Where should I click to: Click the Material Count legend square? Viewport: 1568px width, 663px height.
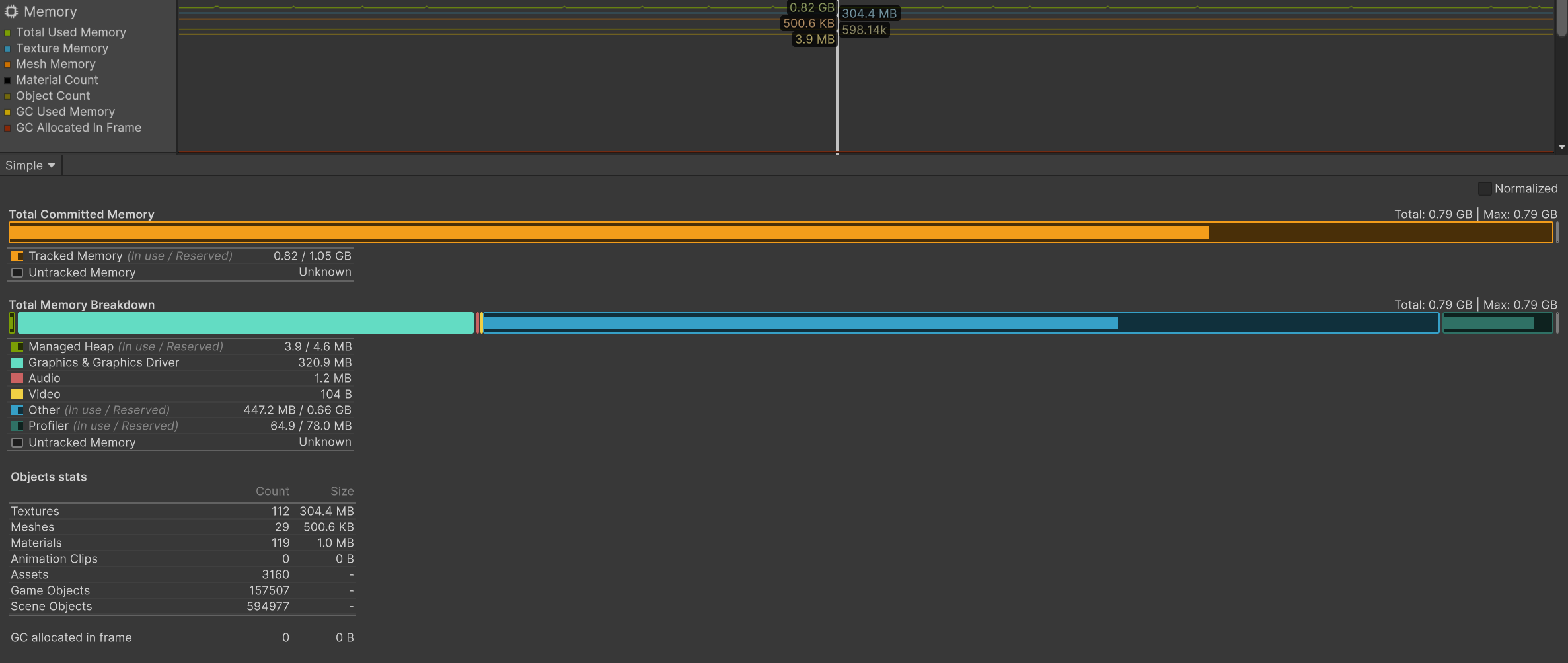point(8,80)
